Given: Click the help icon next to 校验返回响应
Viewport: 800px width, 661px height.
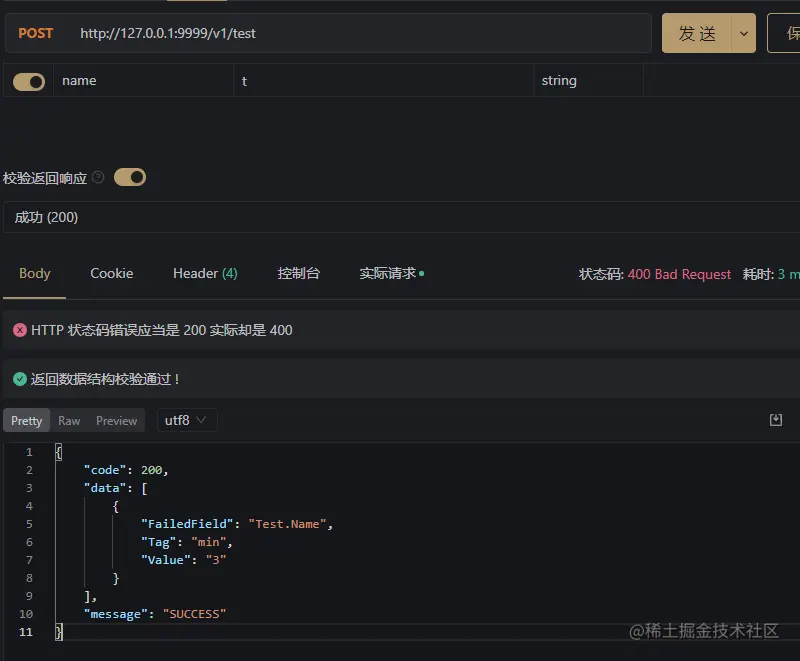Looking at the screenshot, I should (98, 177).
